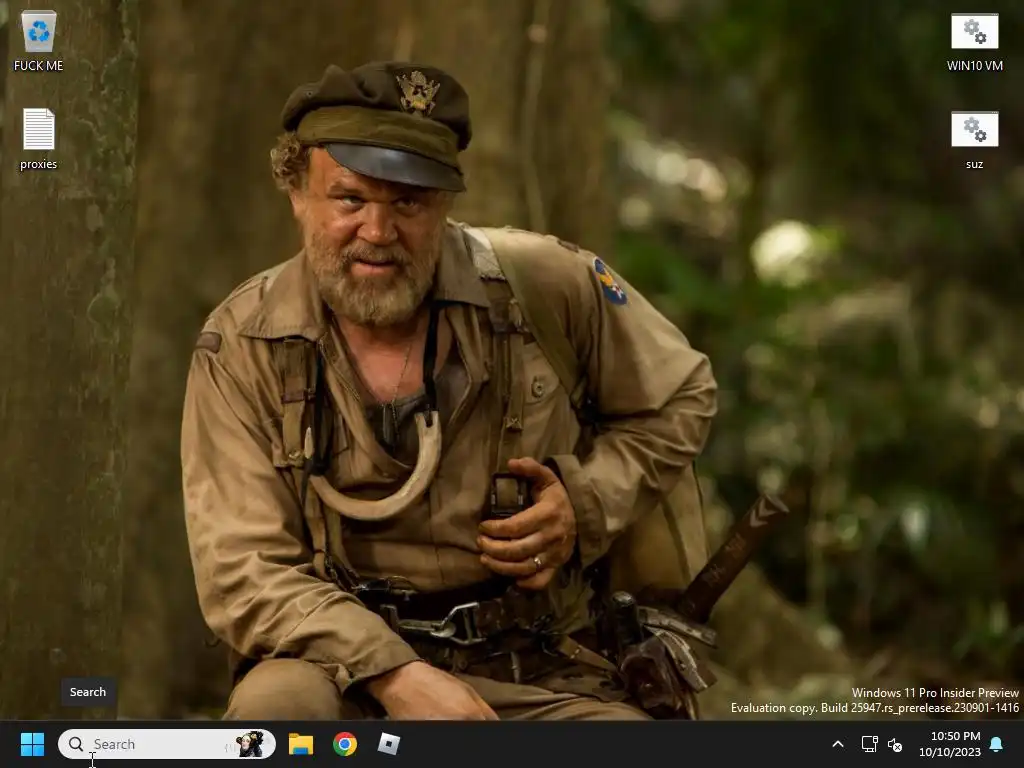Open the square white taskbar app icon

(x=389, y=744)
